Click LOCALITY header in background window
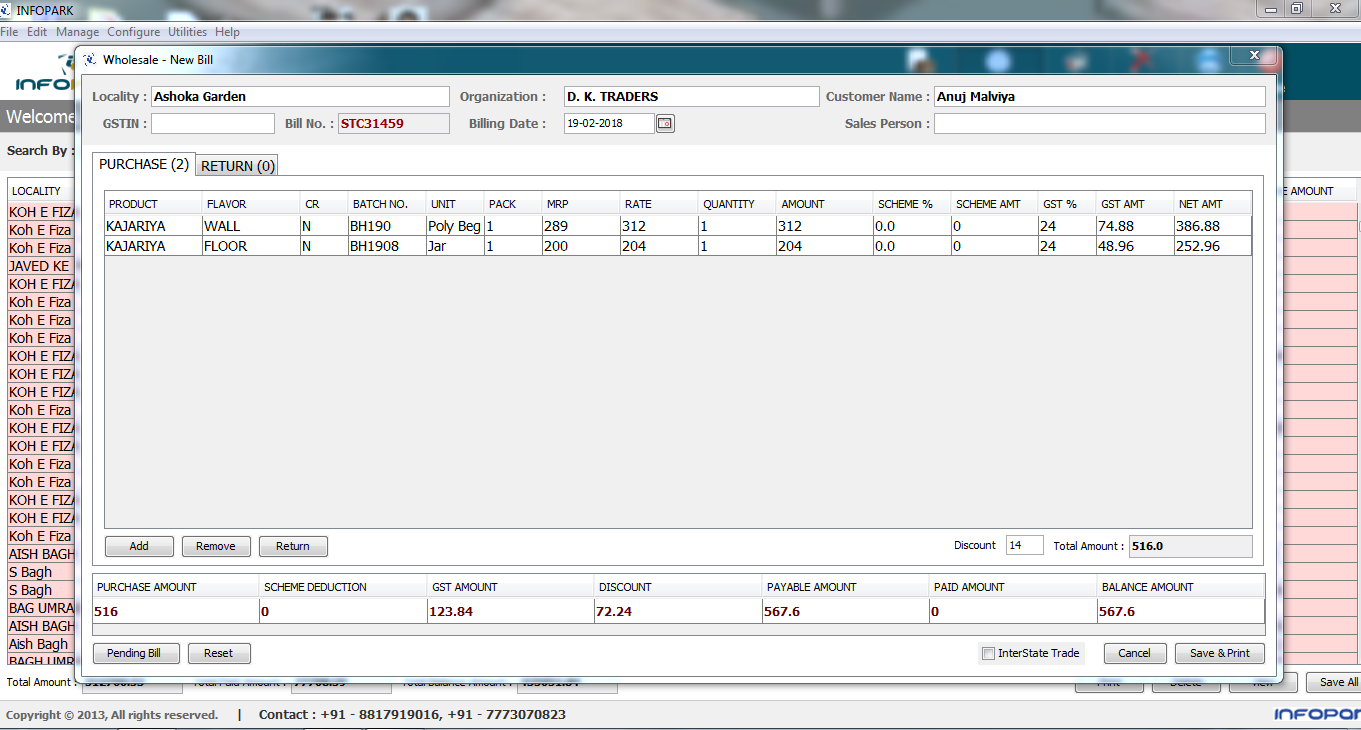The height and width of the screenshot is (730, 1361). [x=41, y=191]
